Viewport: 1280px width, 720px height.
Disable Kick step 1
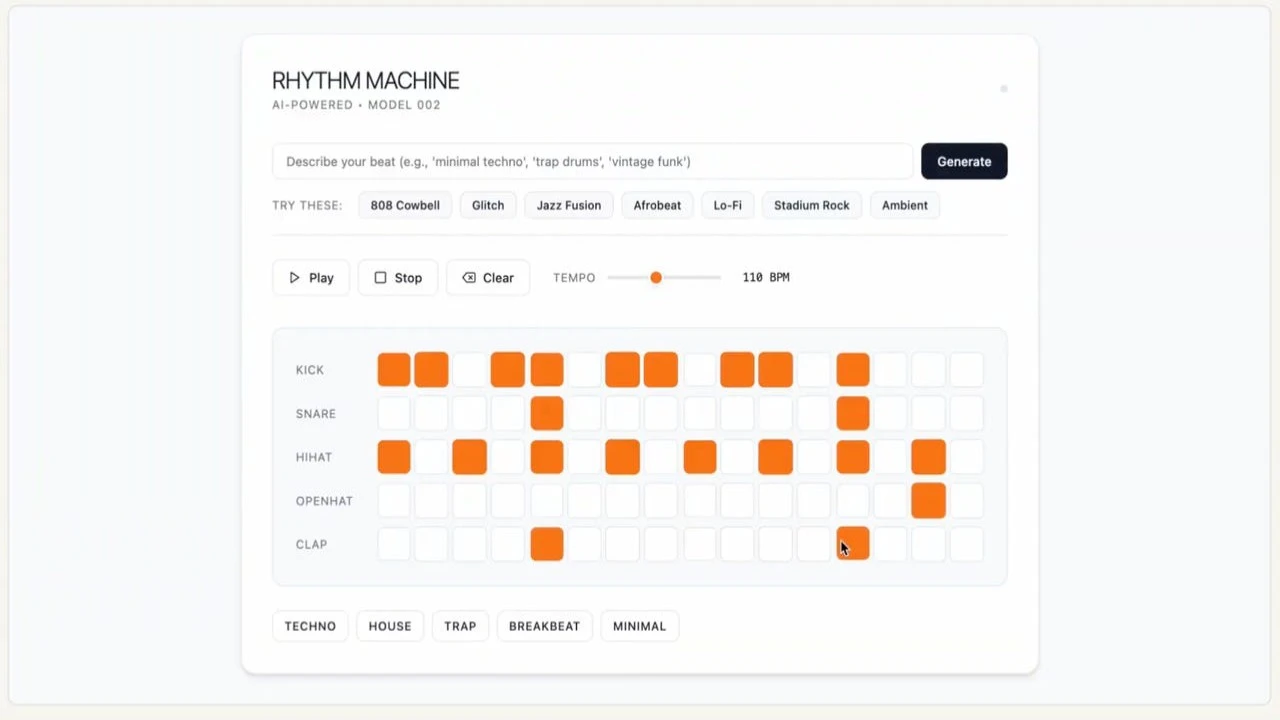394,370
